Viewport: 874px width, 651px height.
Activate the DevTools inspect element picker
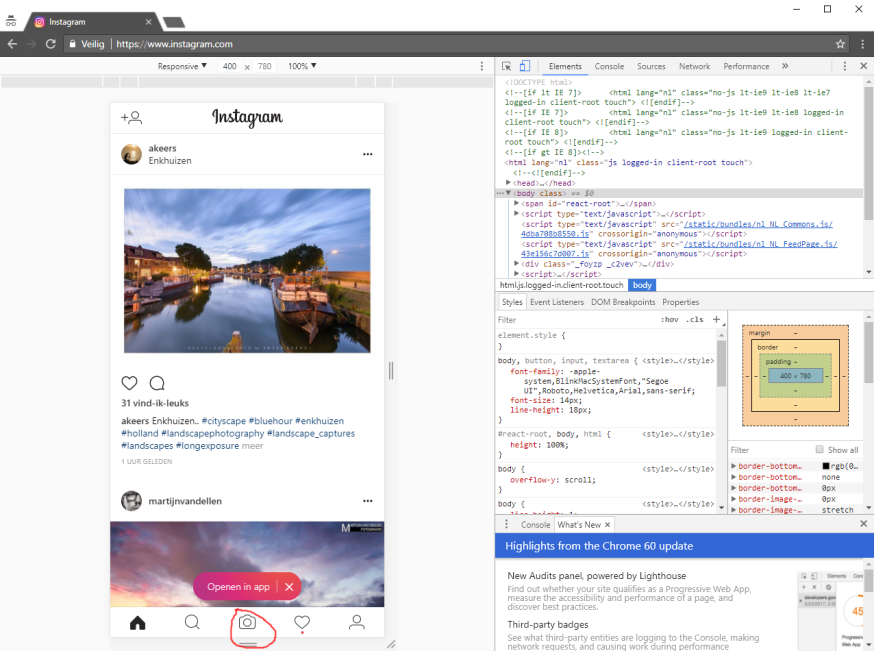(506, 66)
